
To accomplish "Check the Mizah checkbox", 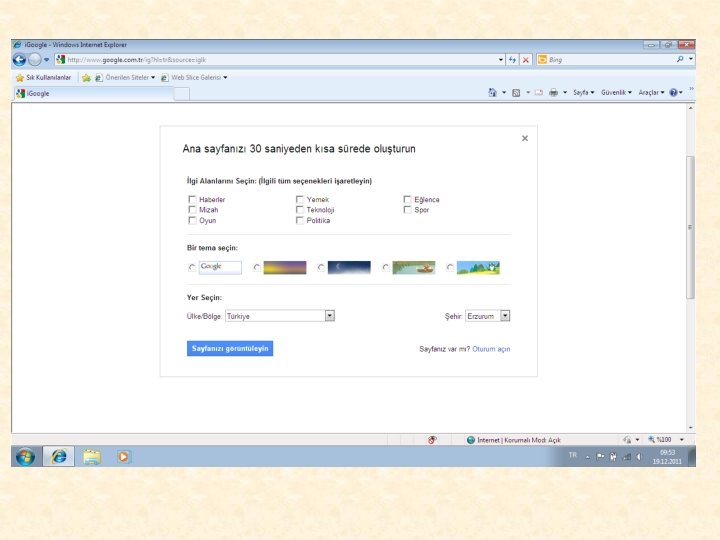I will (192, 209).
